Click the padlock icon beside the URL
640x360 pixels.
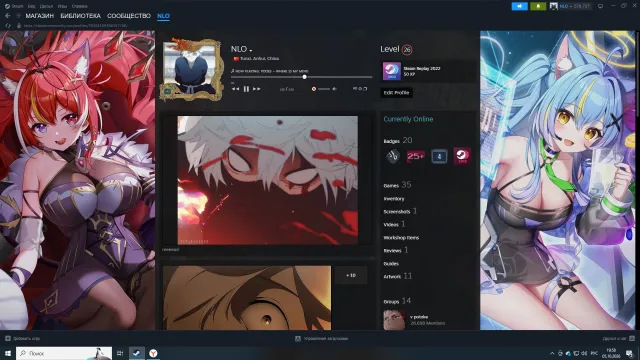pos(19,25)
